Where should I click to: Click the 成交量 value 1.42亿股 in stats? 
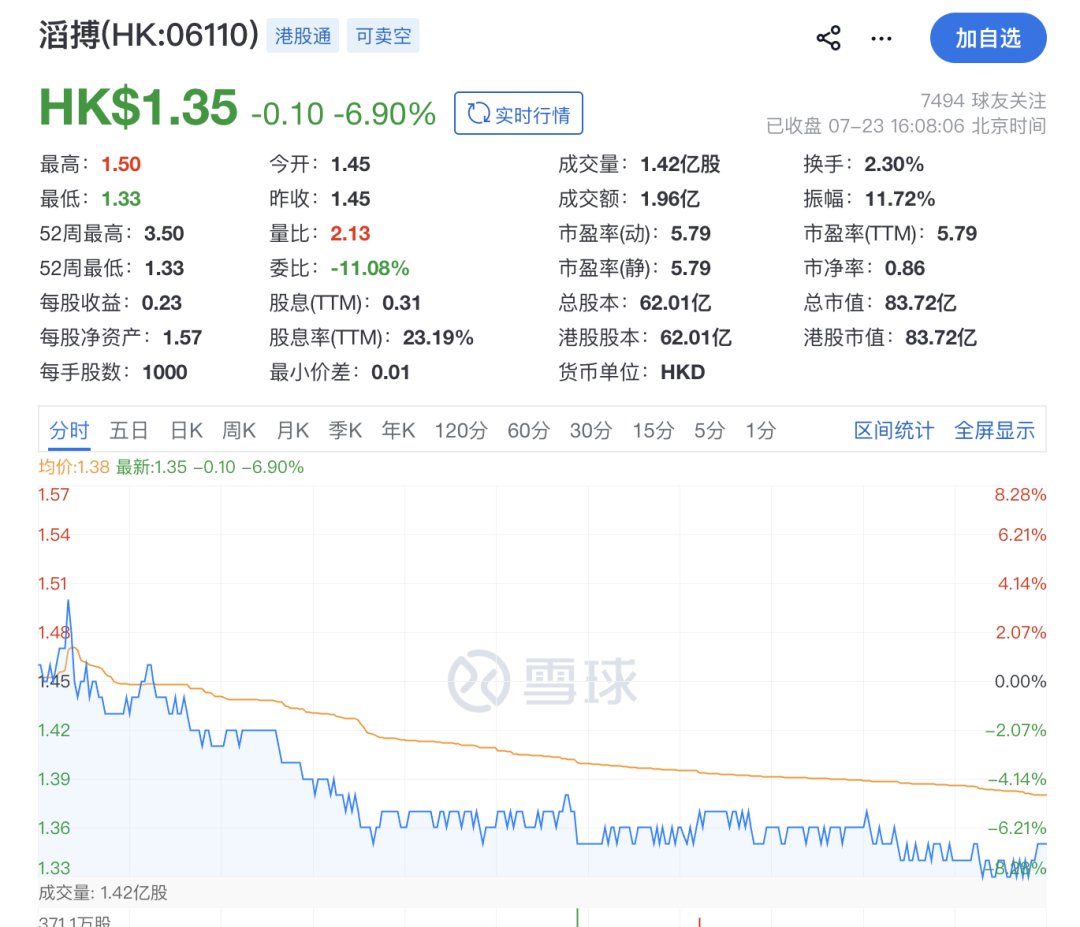click(x=680, y=164)
